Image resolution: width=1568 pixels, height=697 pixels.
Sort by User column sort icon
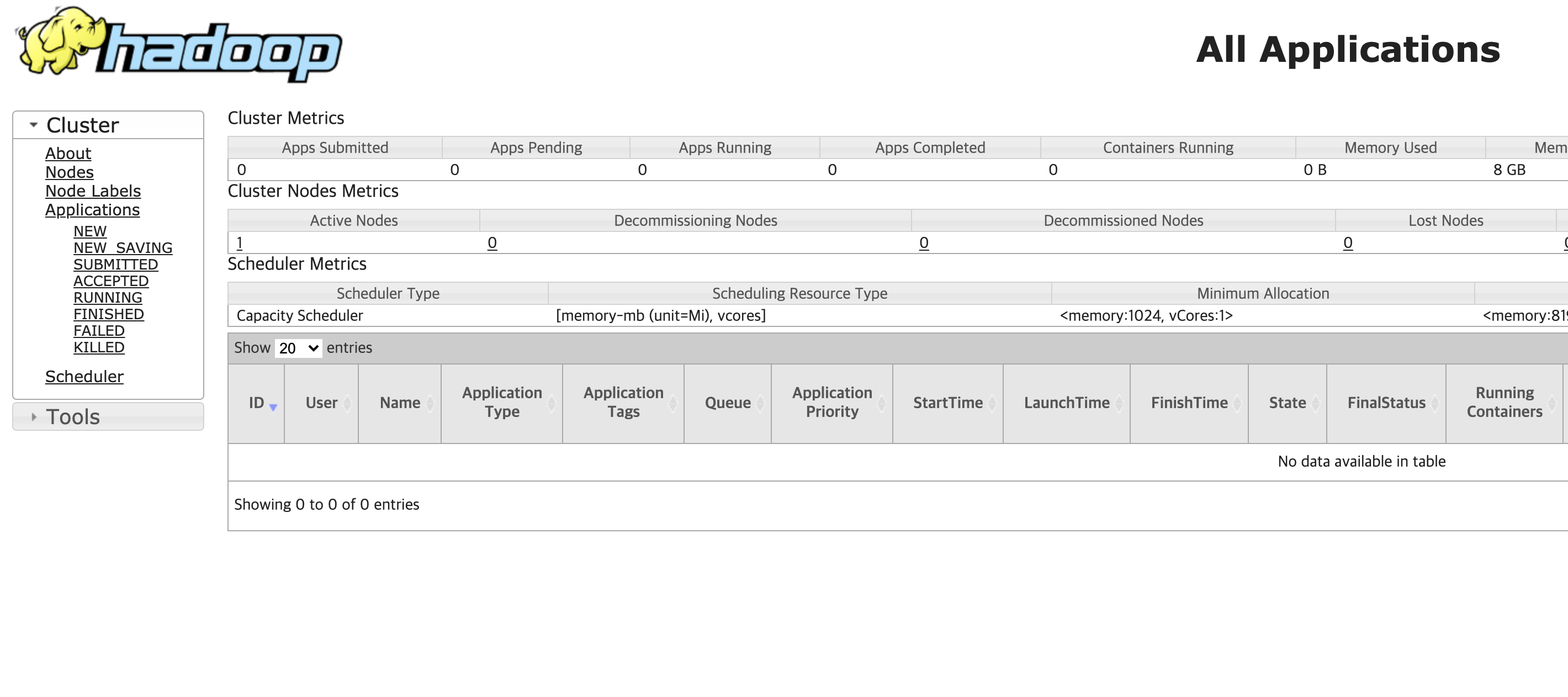tap(347, 403)
